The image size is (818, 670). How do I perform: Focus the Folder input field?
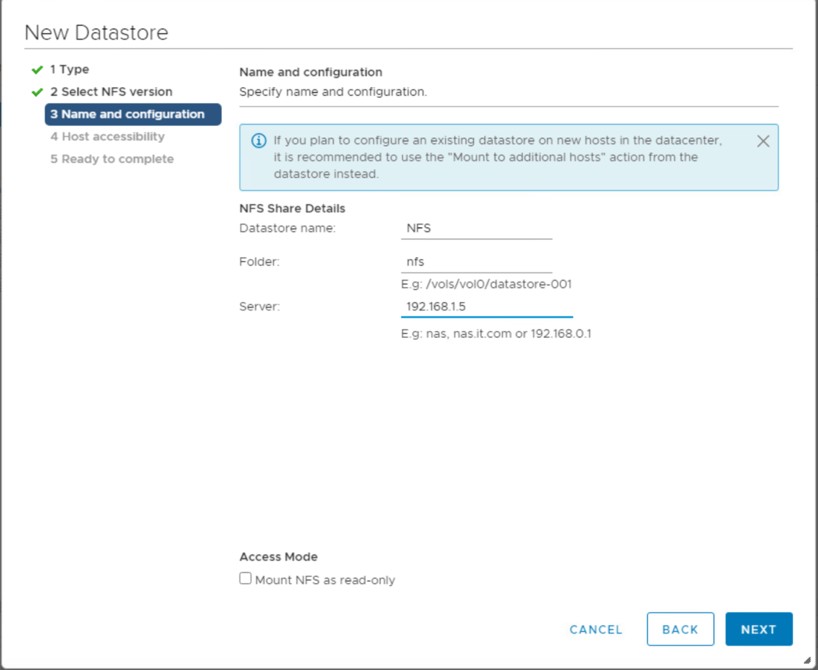tap(476, 262)
